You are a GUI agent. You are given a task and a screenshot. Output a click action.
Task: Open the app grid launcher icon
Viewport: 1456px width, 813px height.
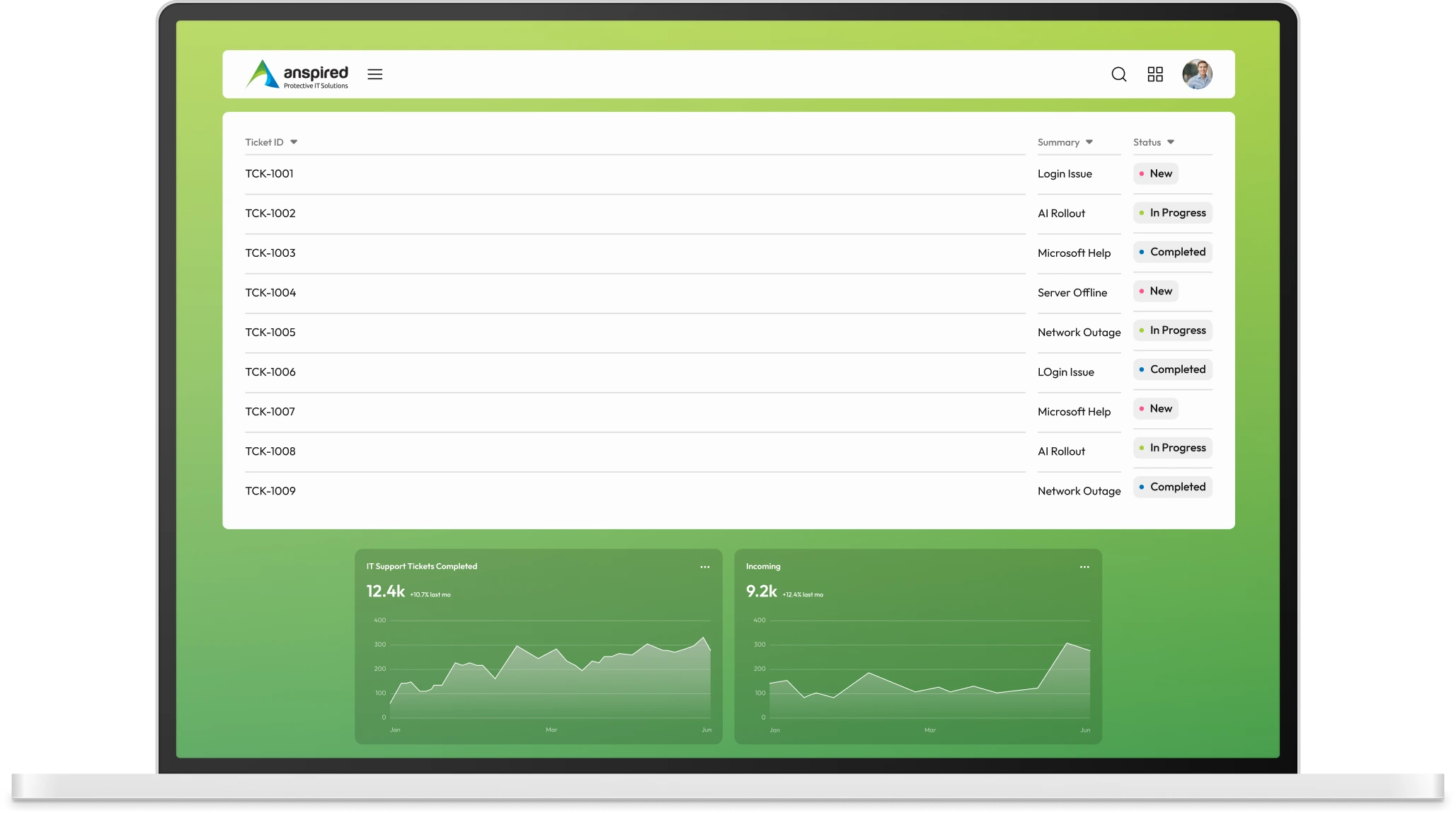1154,74
